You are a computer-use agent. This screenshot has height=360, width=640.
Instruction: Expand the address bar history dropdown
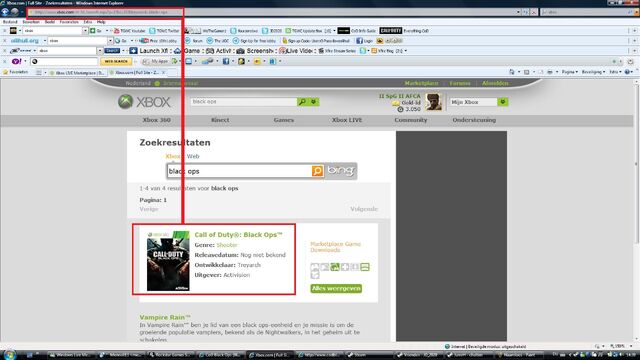pyautogui.click(x=518, y=12)
